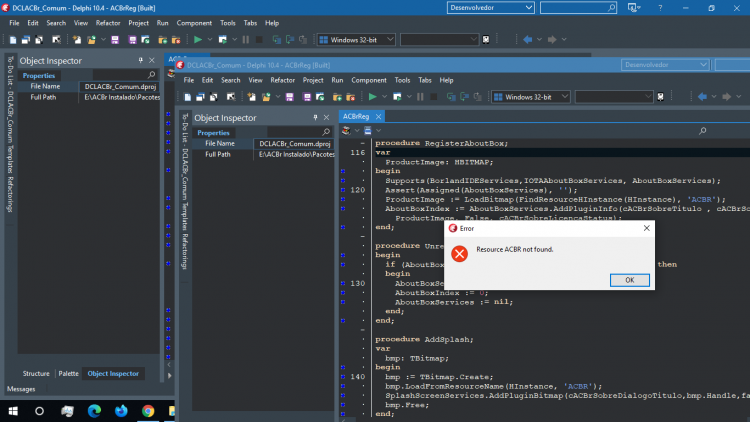Click the blue Back navigation arrow in the top toolbar
750x422 pixels.
528,40
